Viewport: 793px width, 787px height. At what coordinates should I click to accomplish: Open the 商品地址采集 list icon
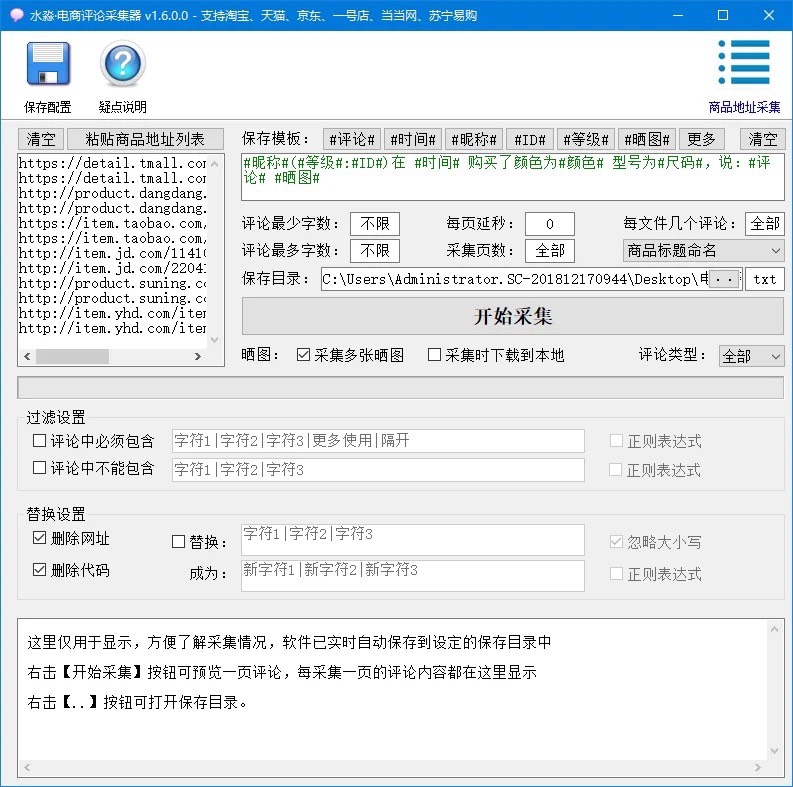click(744, 65)
